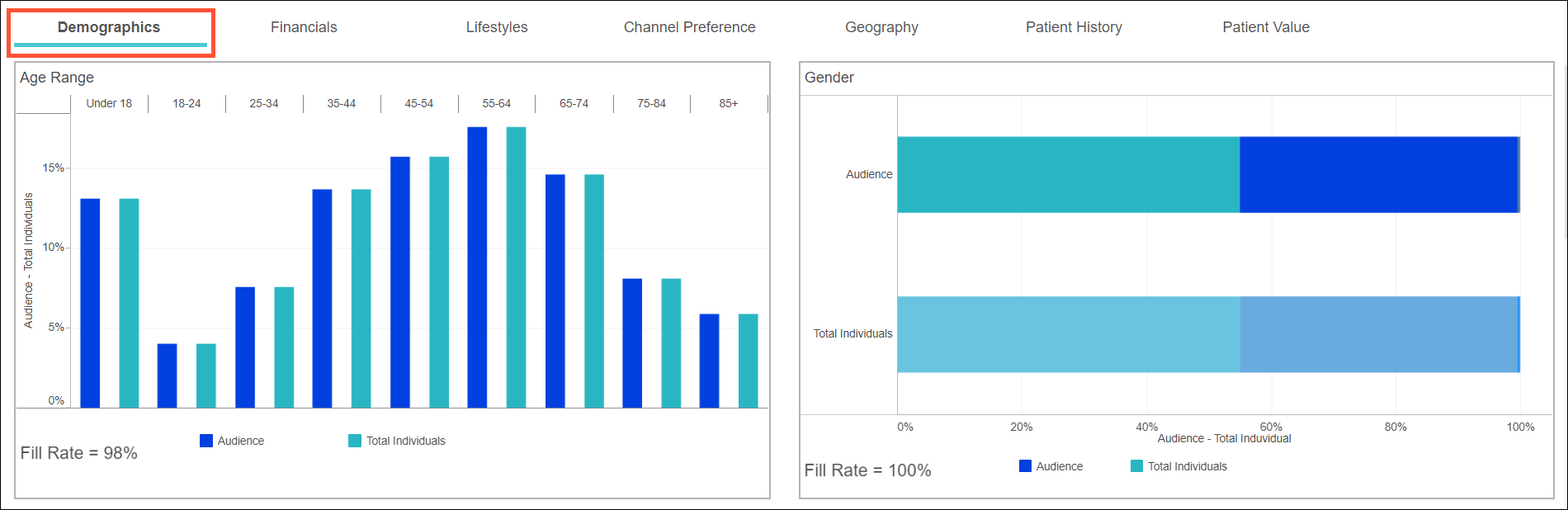Screen dimensions: 1568x510
Task: Select the blue Audience bar for 75-84
Action: click(632, 343)
